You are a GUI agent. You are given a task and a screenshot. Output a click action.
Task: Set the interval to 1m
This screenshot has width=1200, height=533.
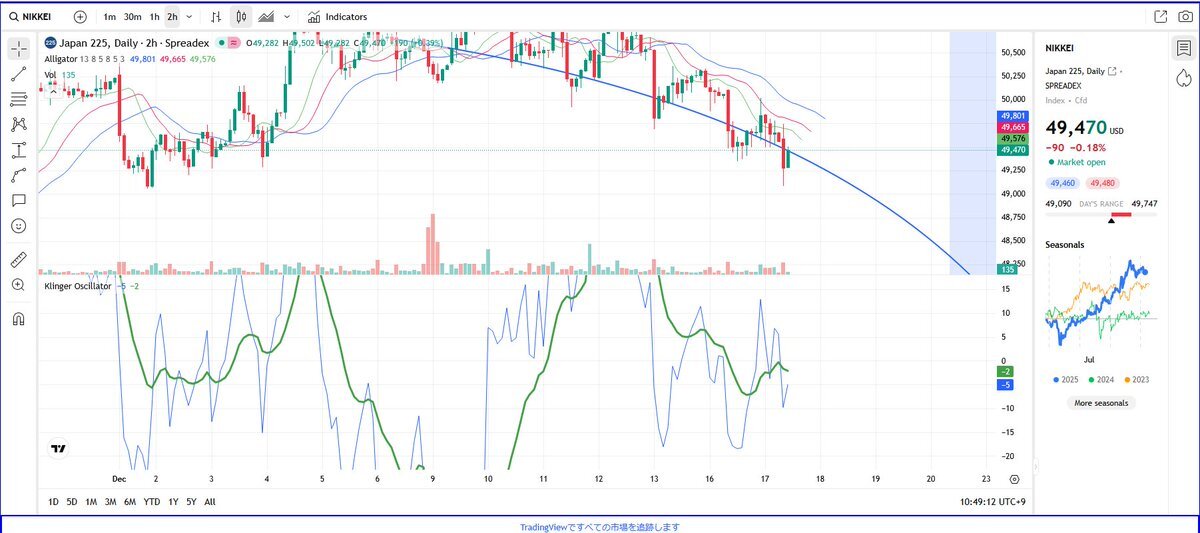coord(109,17)
